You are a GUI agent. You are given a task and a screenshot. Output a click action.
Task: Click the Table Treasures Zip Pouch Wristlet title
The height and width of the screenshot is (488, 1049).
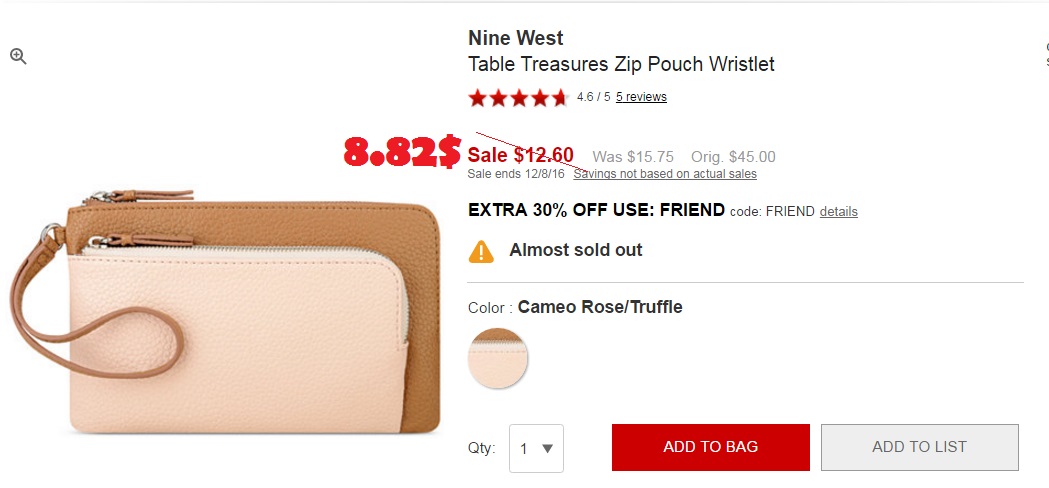pyautogui.click(x=621, y=65)
